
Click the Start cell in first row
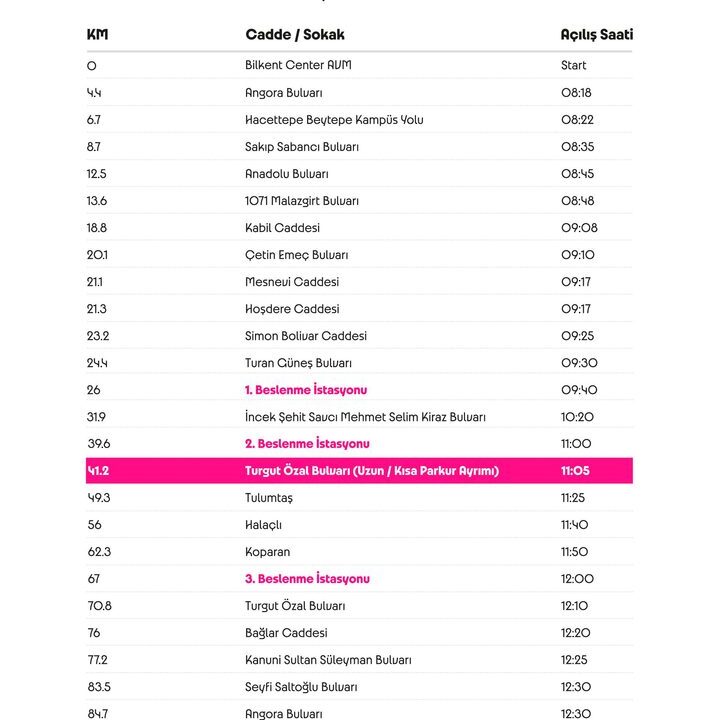(574, 65)
